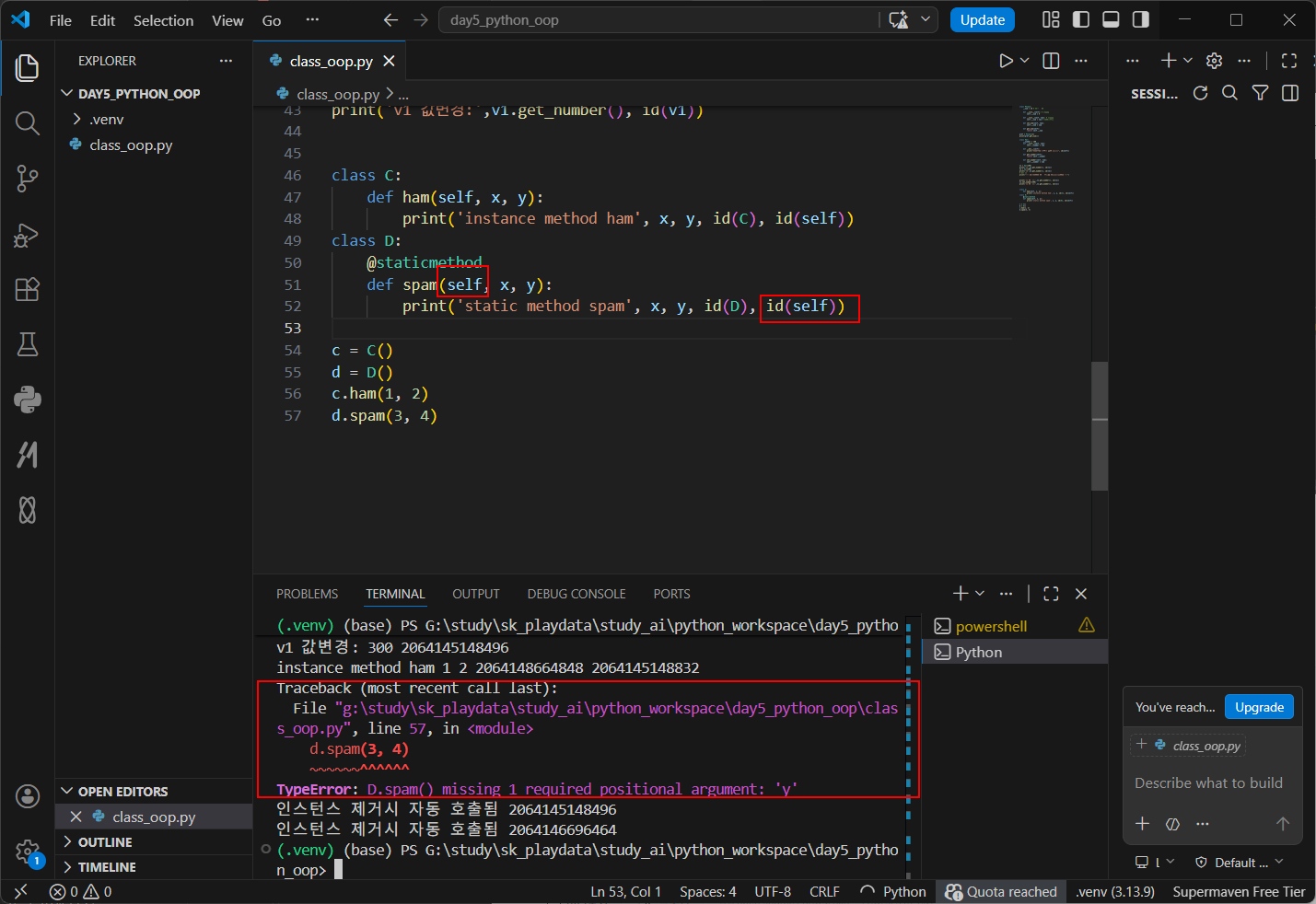Click the day5_python_oop command center search
This screenshot has height=904, width=1316.
pos(658,20)
